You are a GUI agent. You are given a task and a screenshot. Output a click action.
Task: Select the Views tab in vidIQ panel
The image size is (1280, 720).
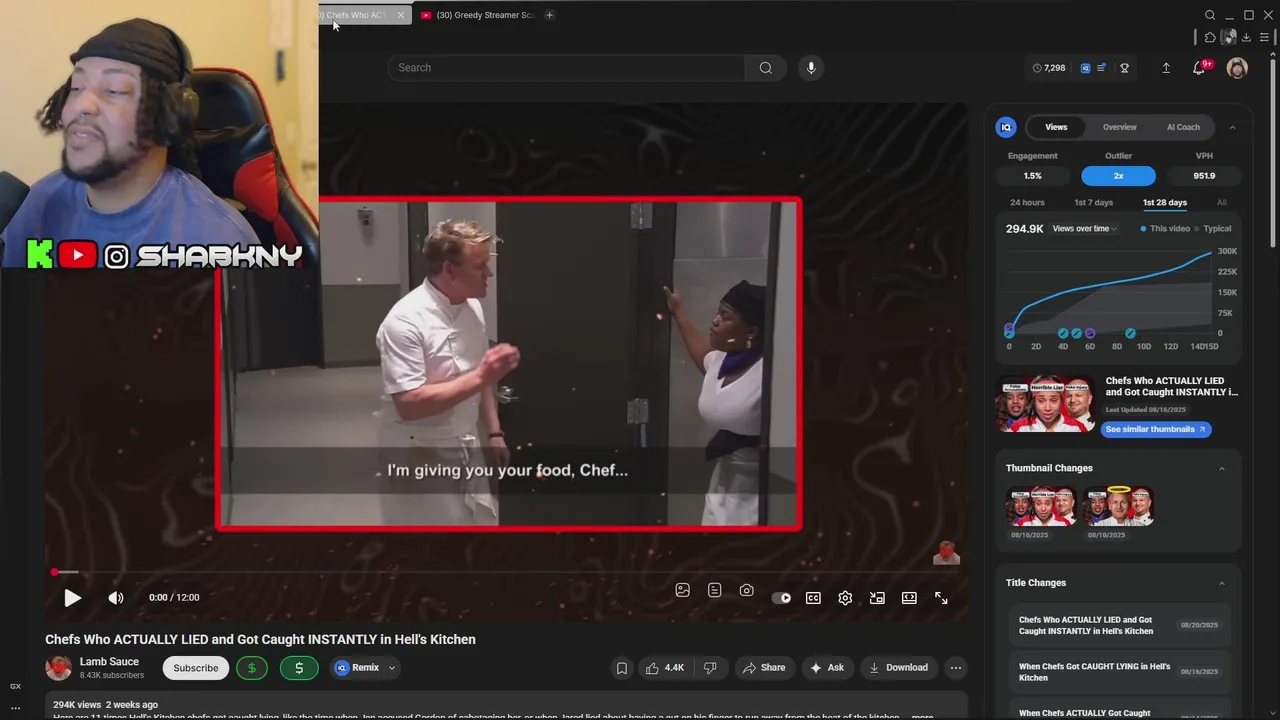[1056, 127]
